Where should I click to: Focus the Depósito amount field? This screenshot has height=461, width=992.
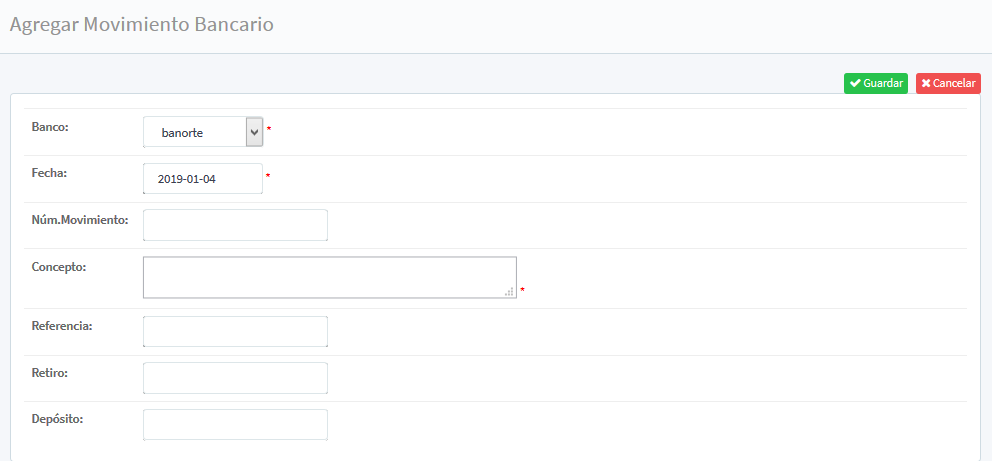pos(235,424)
